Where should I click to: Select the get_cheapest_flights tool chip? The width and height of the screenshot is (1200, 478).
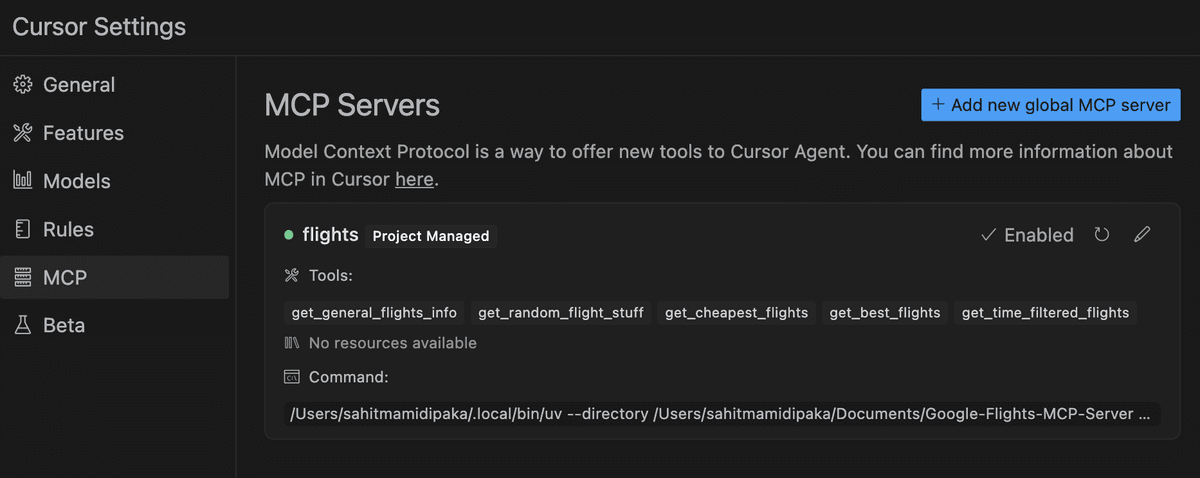737,313
